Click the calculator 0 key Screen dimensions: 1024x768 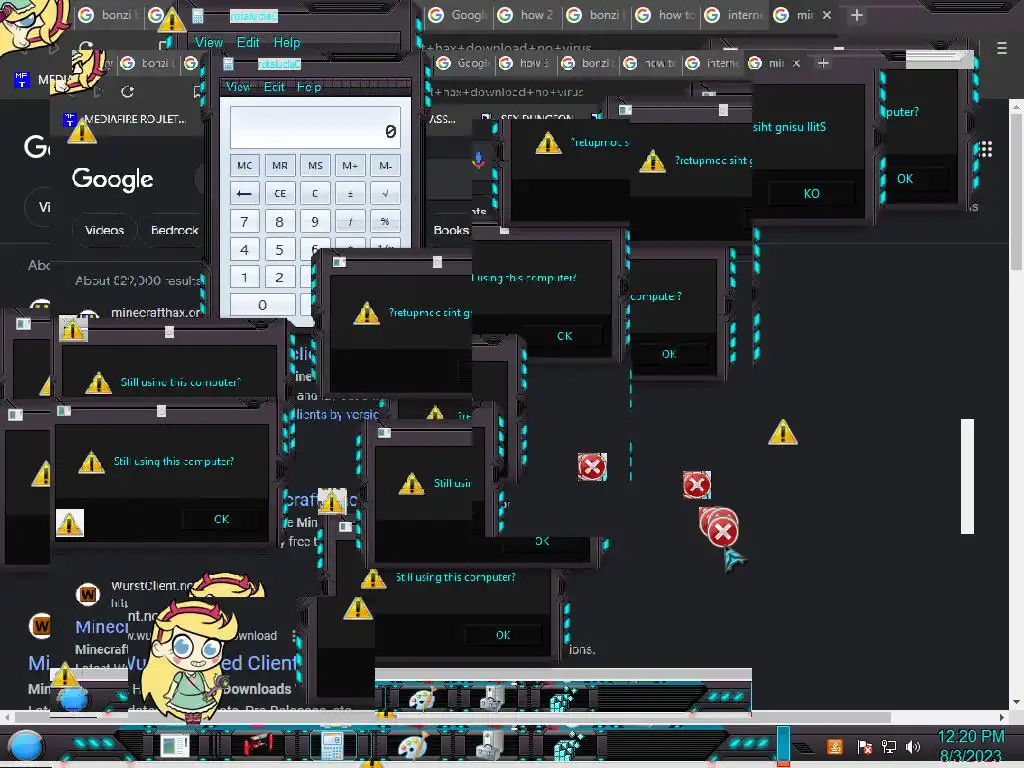[262, 305]
